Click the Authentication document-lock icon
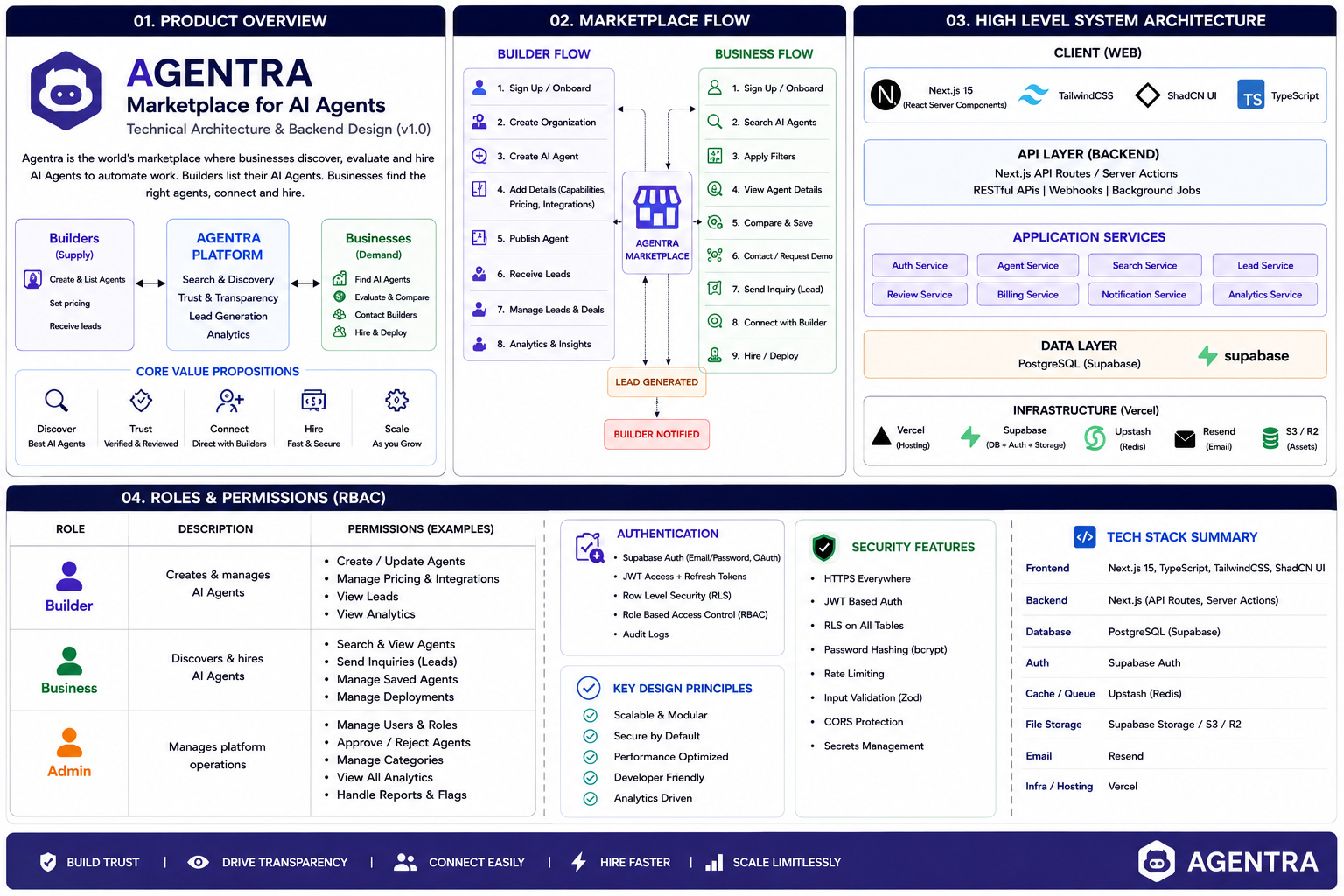Screen dimensions: 1344x896 [590, 547]
